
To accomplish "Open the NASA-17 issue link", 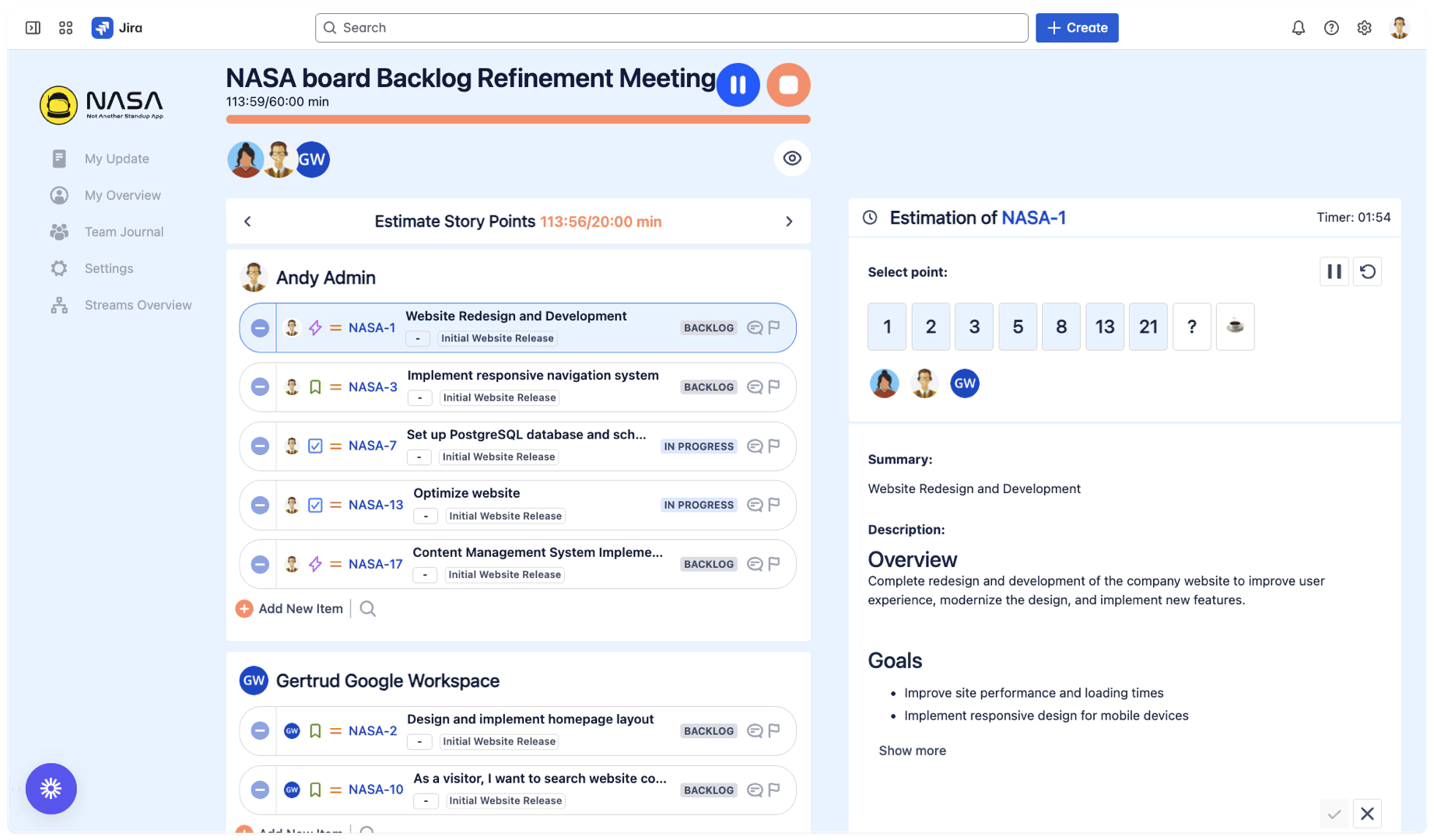I will click(375, 565).
